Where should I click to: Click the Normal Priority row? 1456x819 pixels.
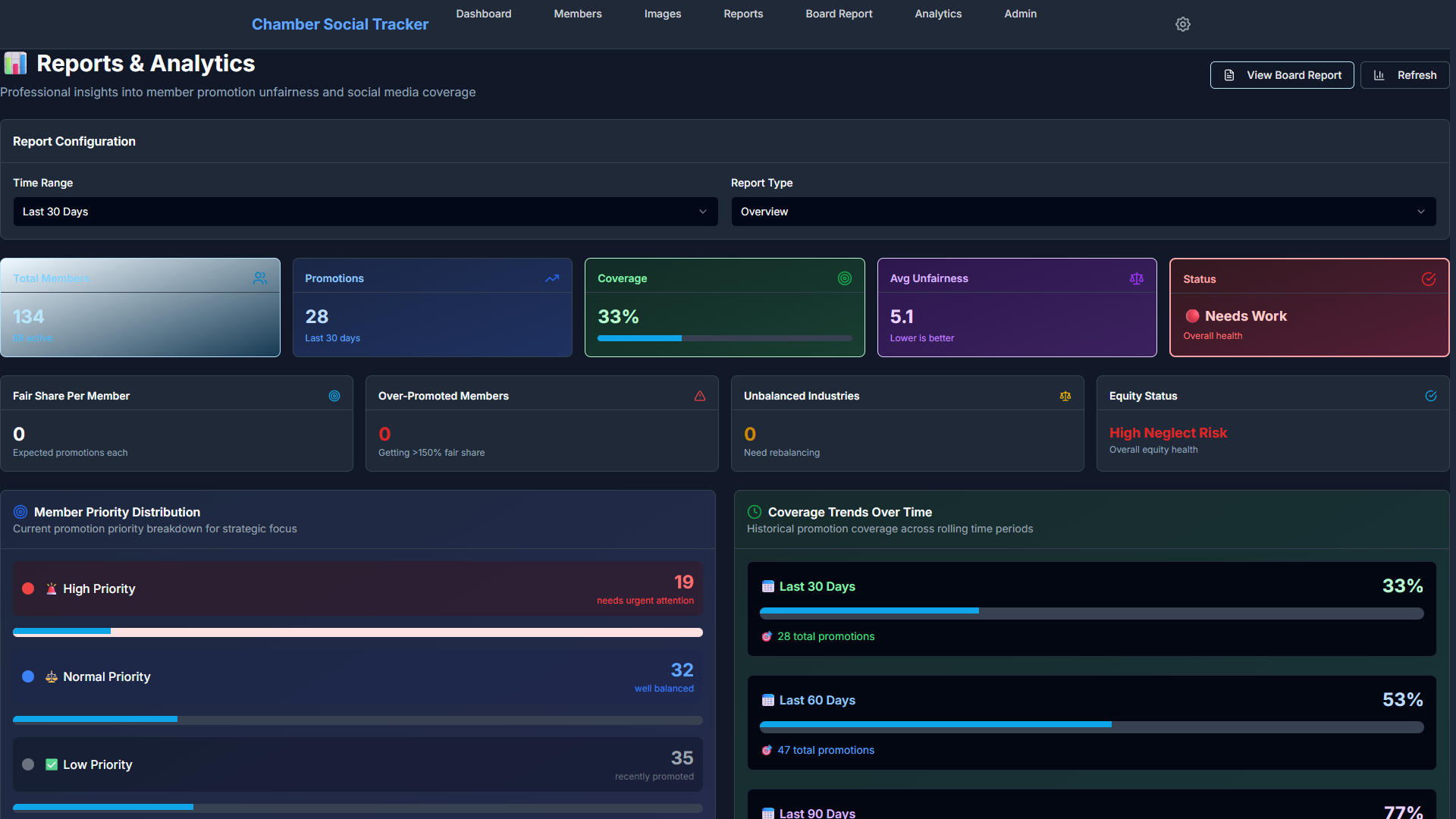tap(358, 676)
